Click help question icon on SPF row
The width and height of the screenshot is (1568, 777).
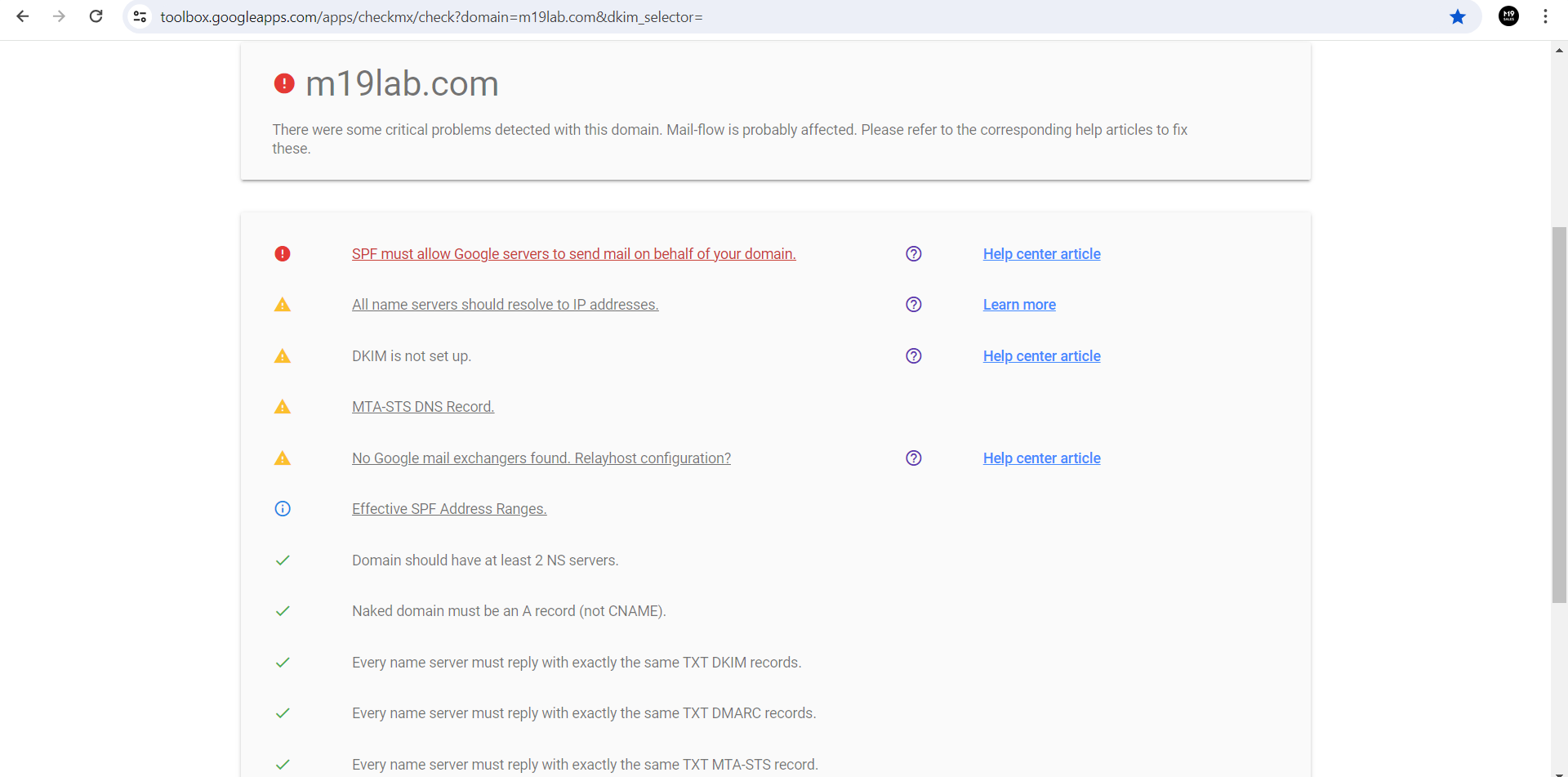point(914,253)
